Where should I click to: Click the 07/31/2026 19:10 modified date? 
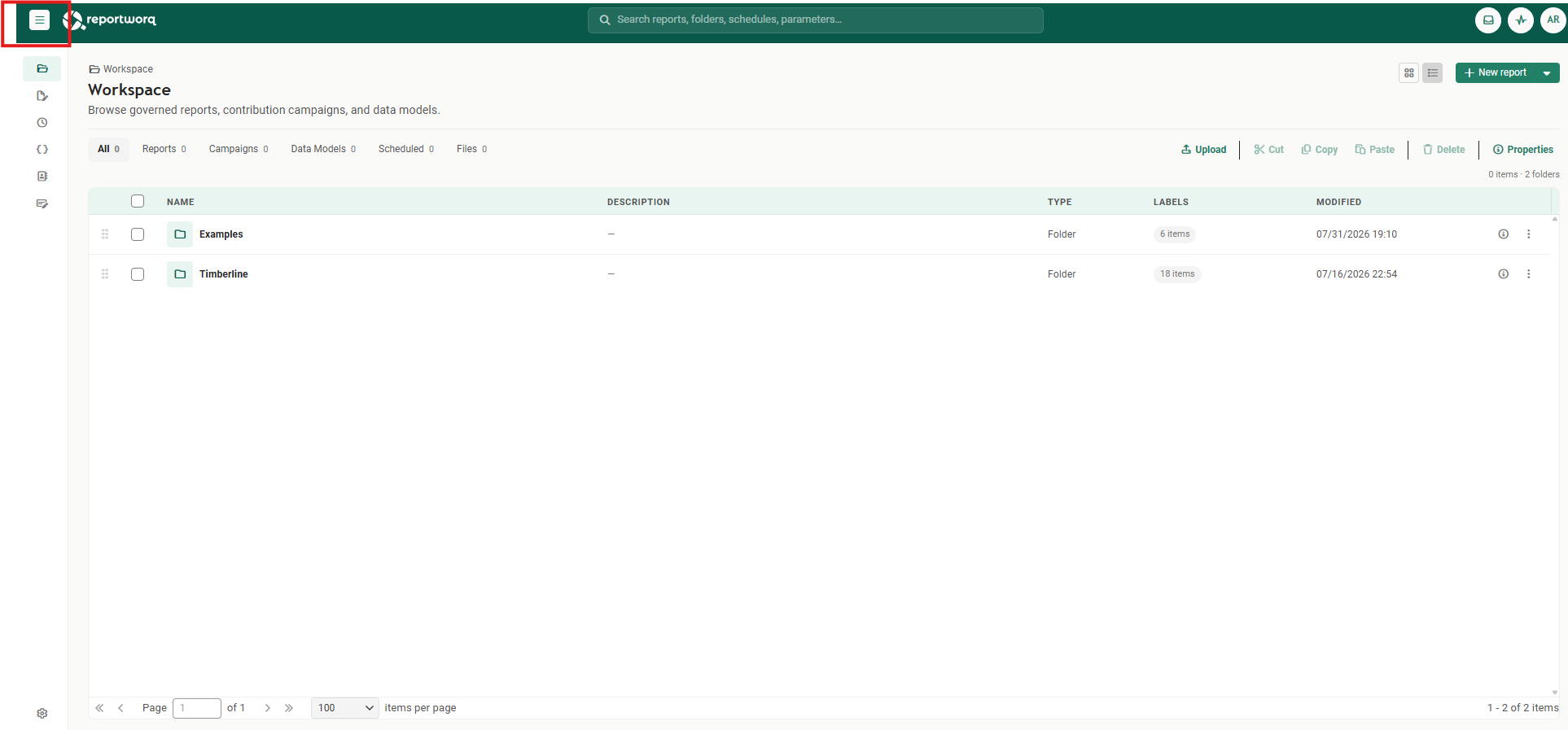coord(1356,234)
